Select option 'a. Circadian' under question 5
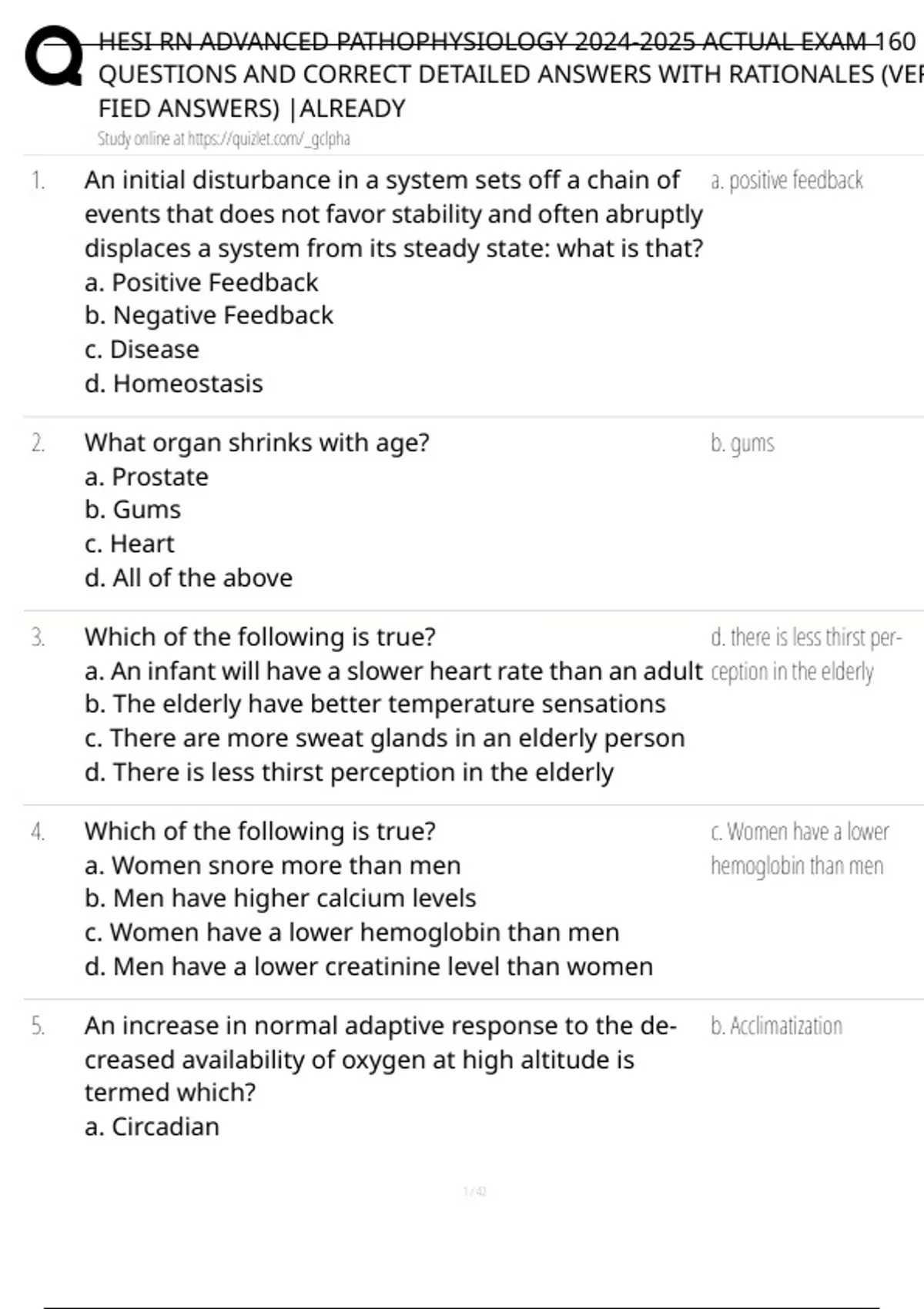Viewport: 924px width, 1309px height. (152, 1127)
